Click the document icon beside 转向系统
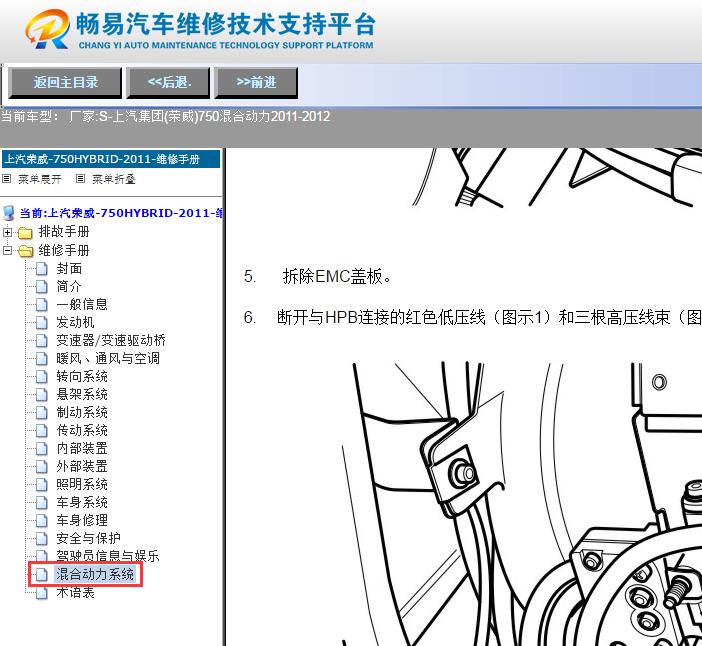This screenshot has width=702, height=646. tap(42, 376)
